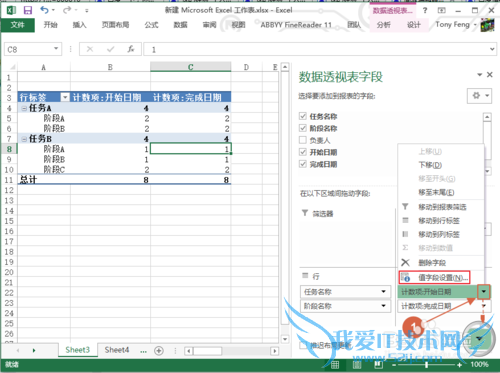Image resolution: width=500 pixels, height=373 pixels.
Task: Add a new sheet with plus icon
Action: pyautogui.click(x=159, y=351)
